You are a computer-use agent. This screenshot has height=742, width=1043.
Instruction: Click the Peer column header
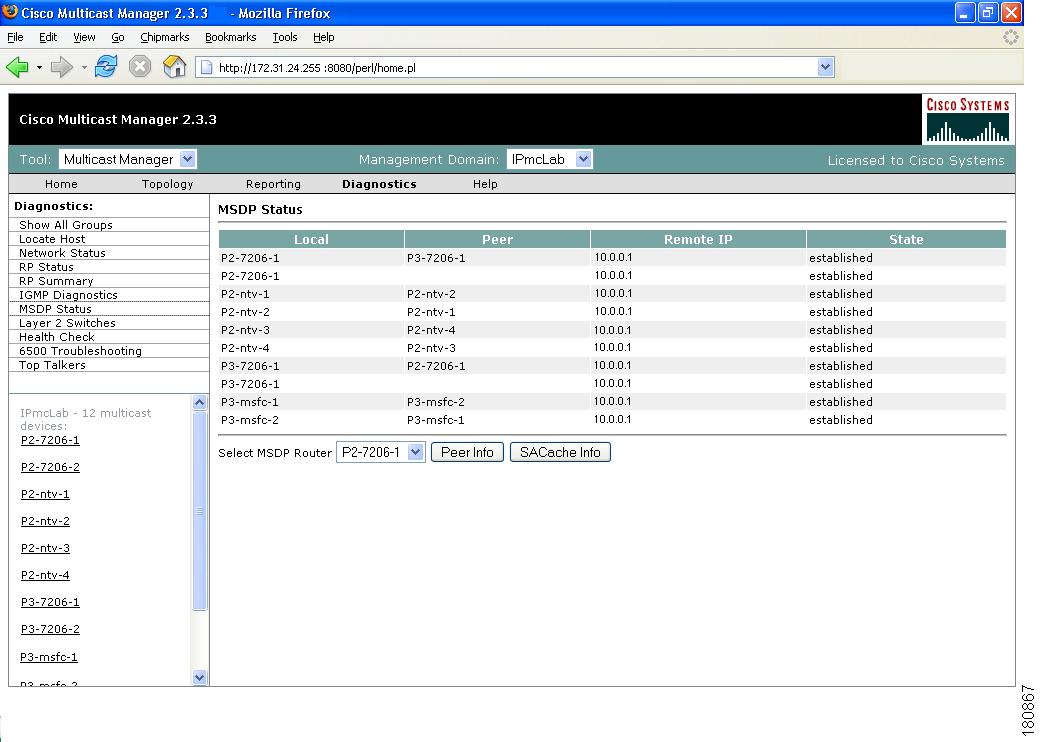point(498,240)
